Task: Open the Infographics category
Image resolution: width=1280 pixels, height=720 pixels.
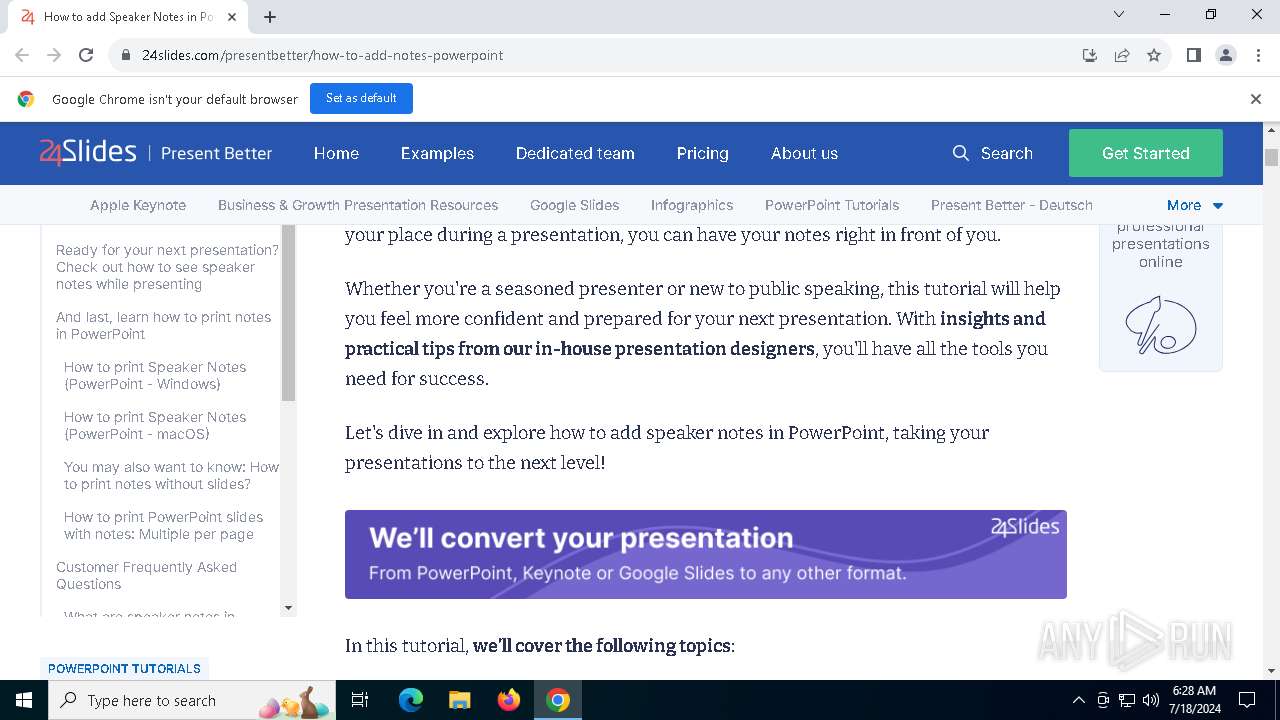Action: (x=692, y=205)
